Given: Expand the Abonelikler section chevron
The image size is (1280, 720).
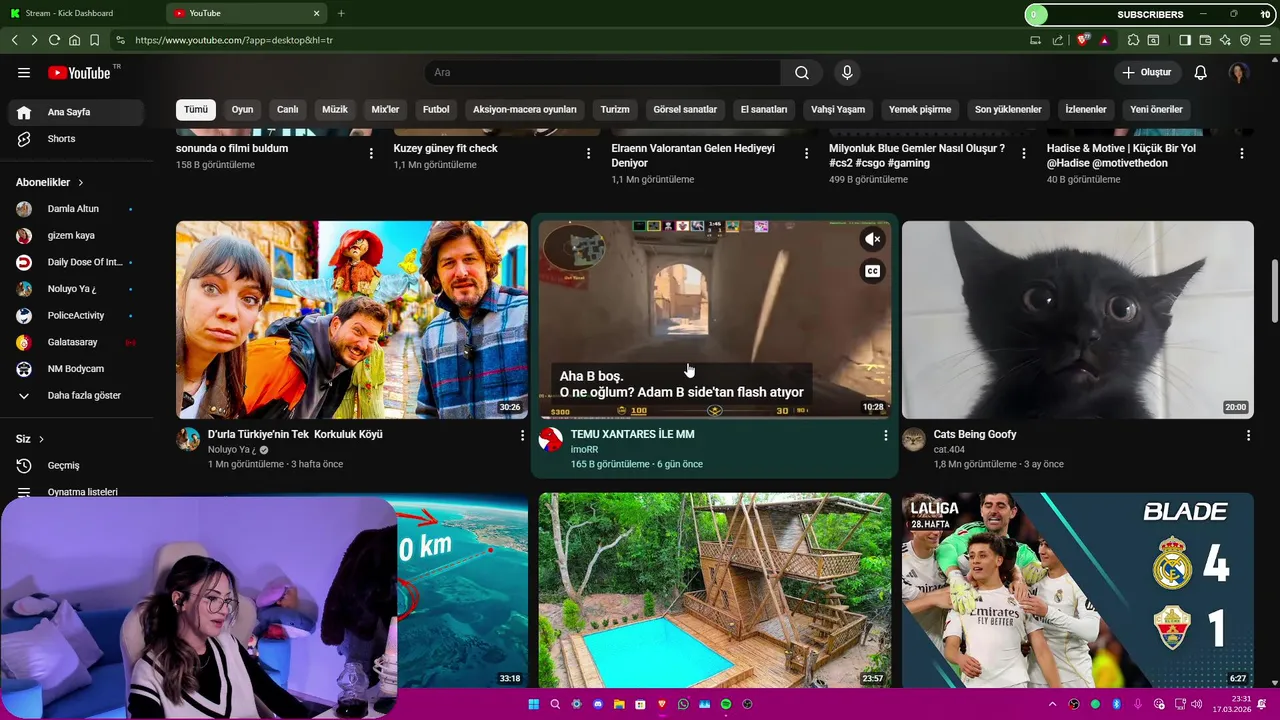Looking at the screenshot, I should (x=80, y=183).
